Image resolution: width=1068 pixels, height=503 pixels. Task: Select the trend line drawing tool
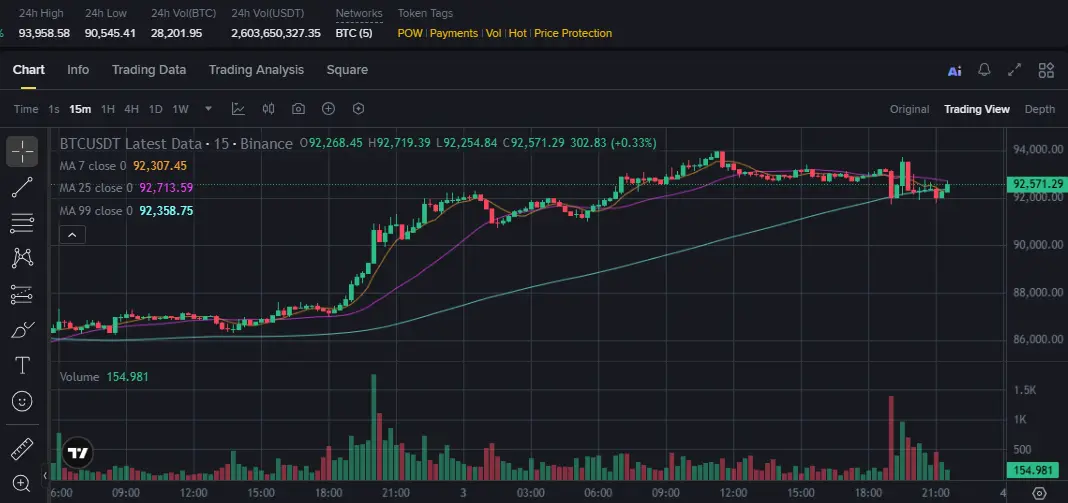pos(22,187)
